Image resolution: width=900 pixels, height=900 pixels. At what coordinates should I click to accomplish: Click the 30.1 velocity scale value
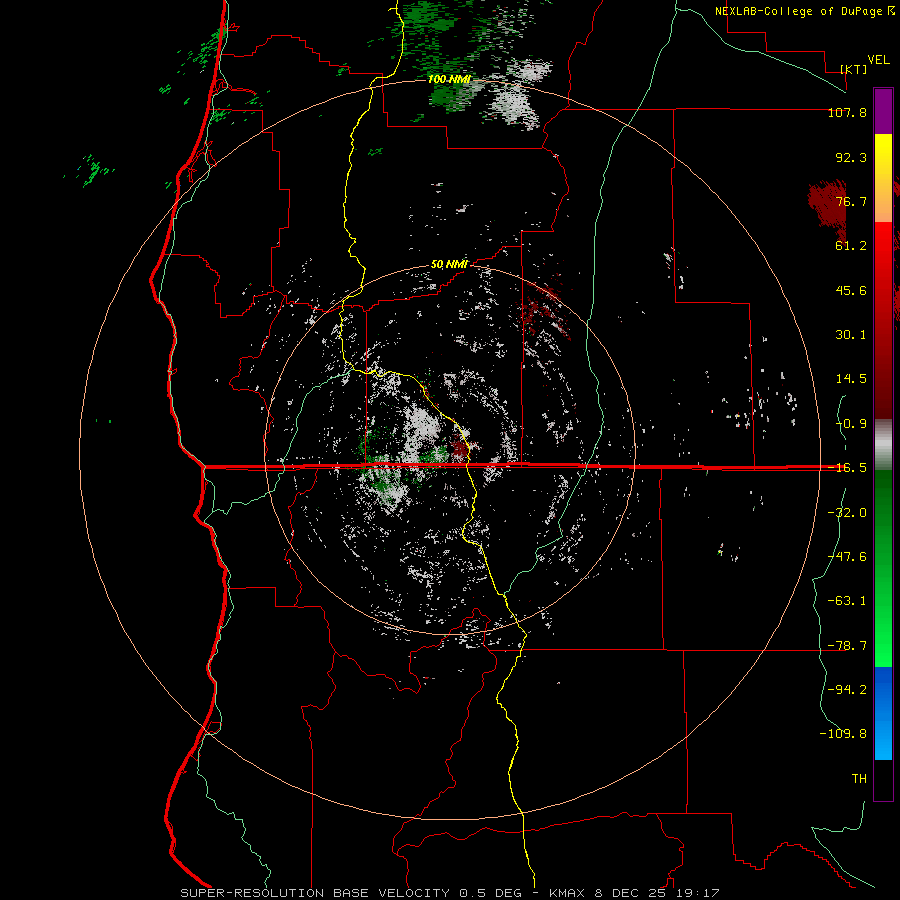(x=851, y=335)
